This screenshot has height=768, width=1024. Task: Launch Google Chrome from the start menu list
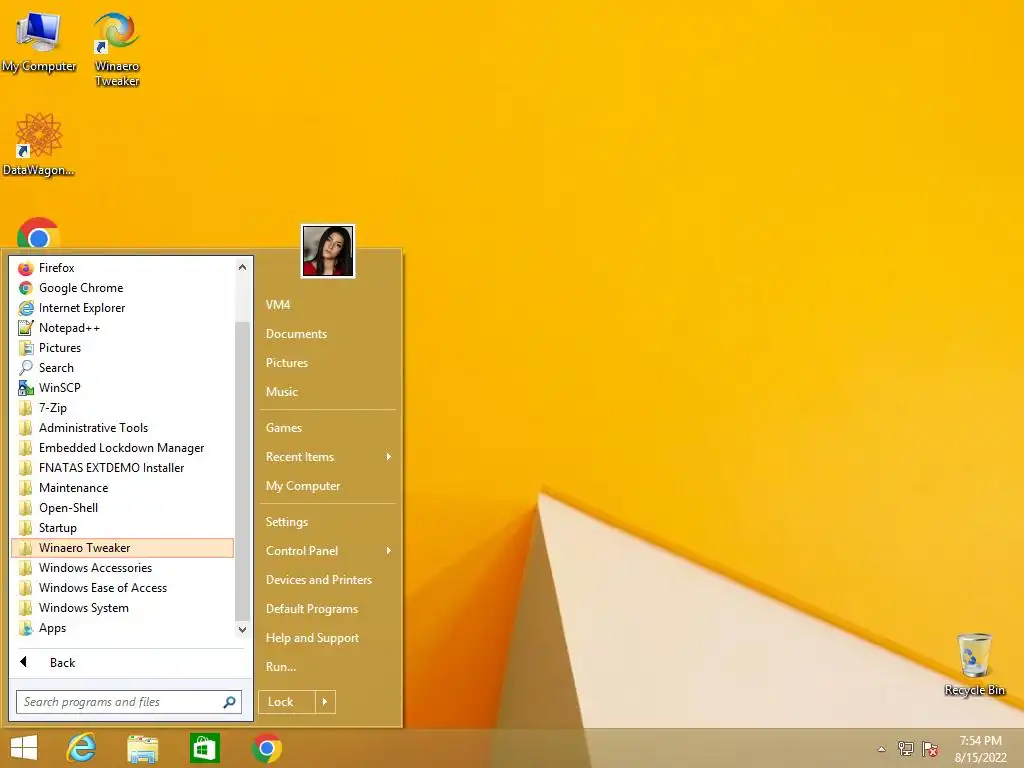pos(123,288)
